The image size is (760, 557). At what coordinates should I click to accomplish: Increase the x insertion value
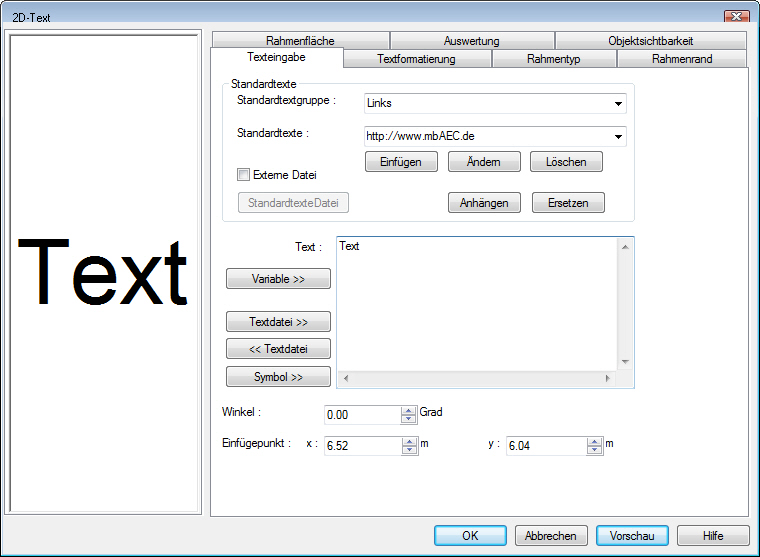point(410,442)
